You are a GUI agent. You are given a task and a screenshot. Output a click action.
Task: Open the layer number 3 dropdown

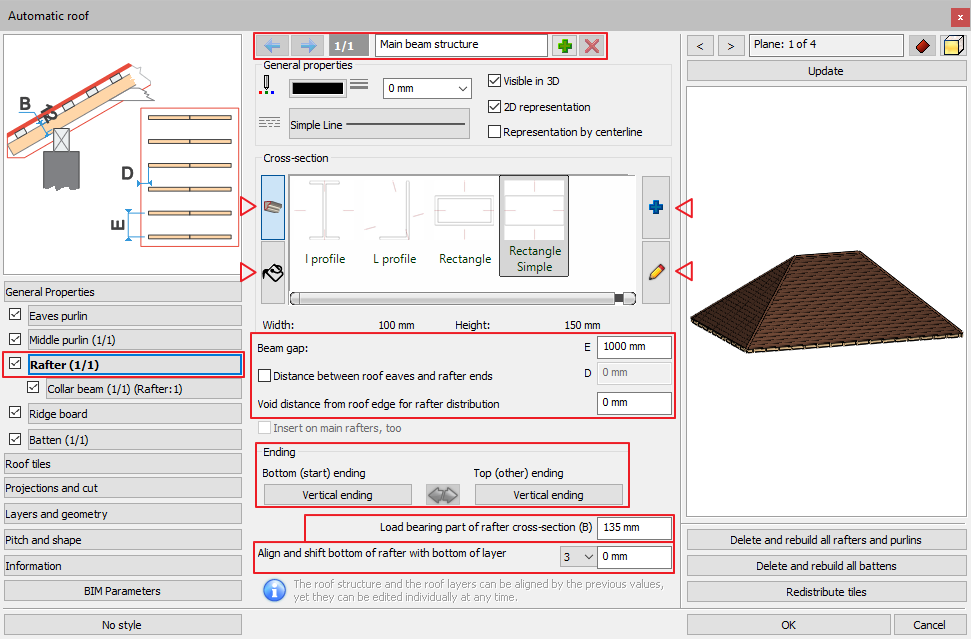coord(578,556)
